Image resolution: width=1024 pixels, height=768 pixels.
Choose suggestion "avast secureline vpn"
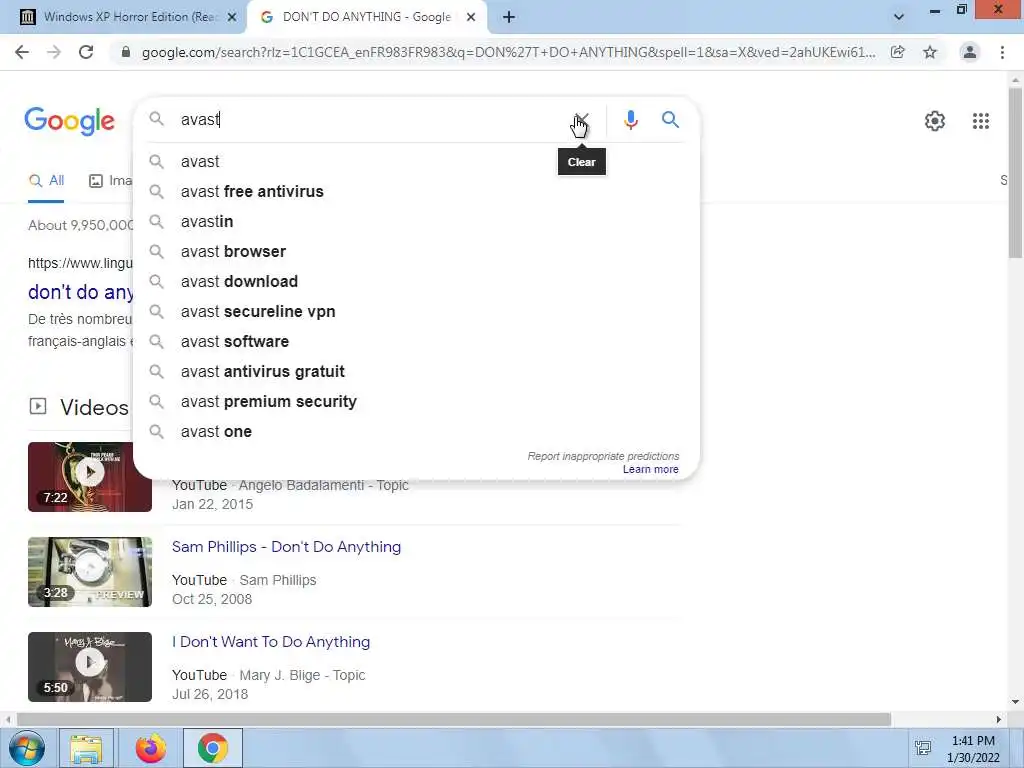[x=415, y=312]
